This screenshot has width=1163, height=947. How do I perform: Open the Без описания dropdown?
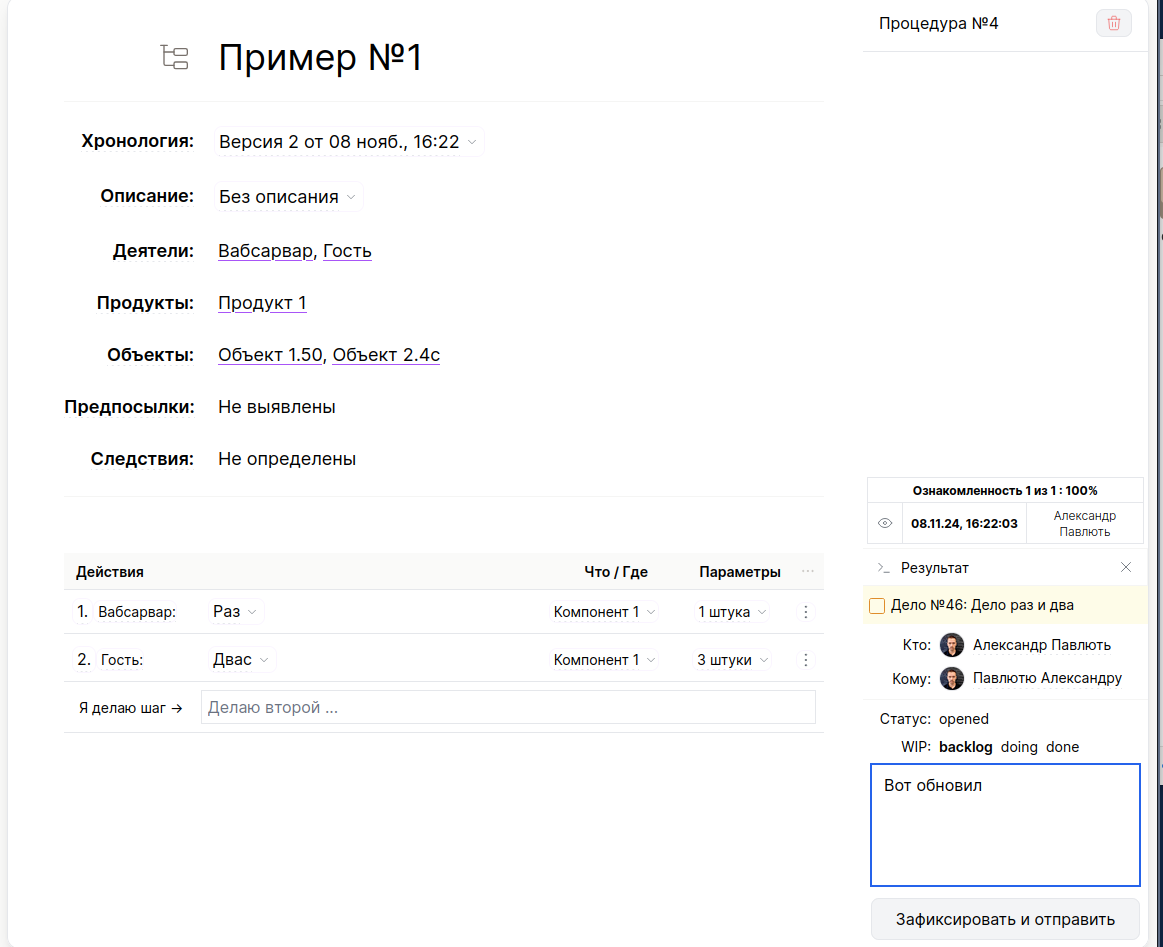[x=289, y=197]
